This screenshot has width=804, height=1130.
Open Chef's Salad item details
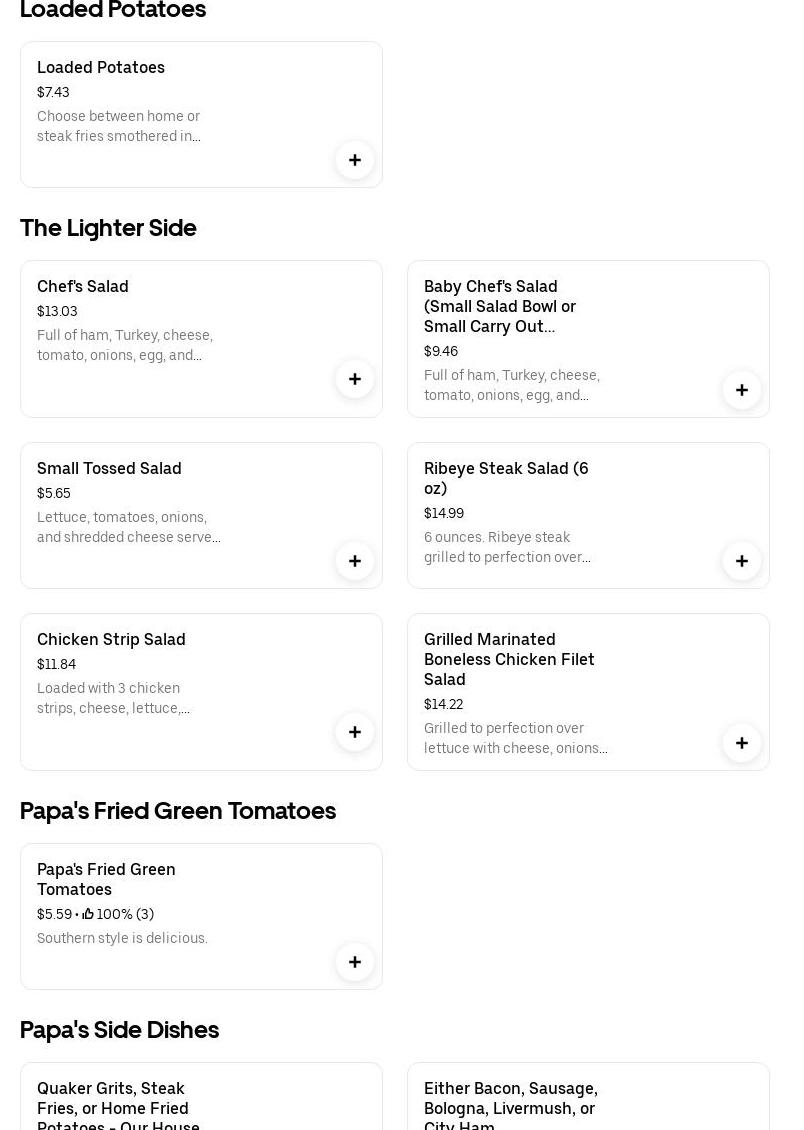83,286
